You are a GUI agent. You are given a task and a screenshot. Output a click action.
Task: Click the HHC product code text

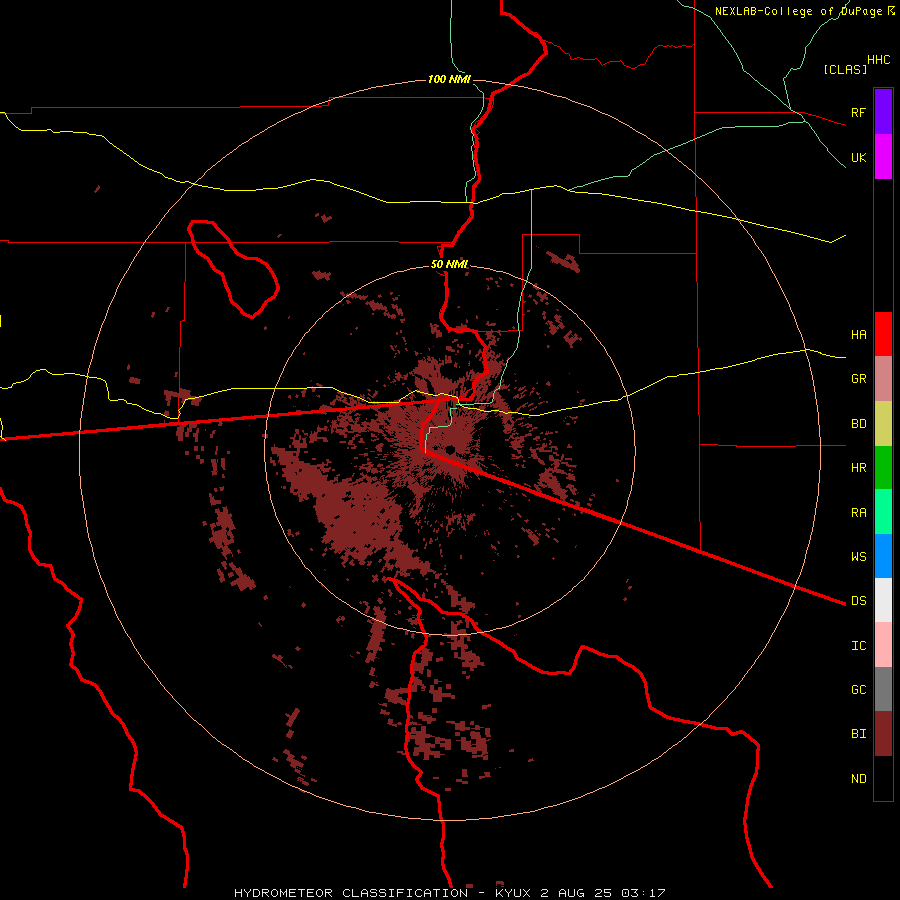pos(878,60)
